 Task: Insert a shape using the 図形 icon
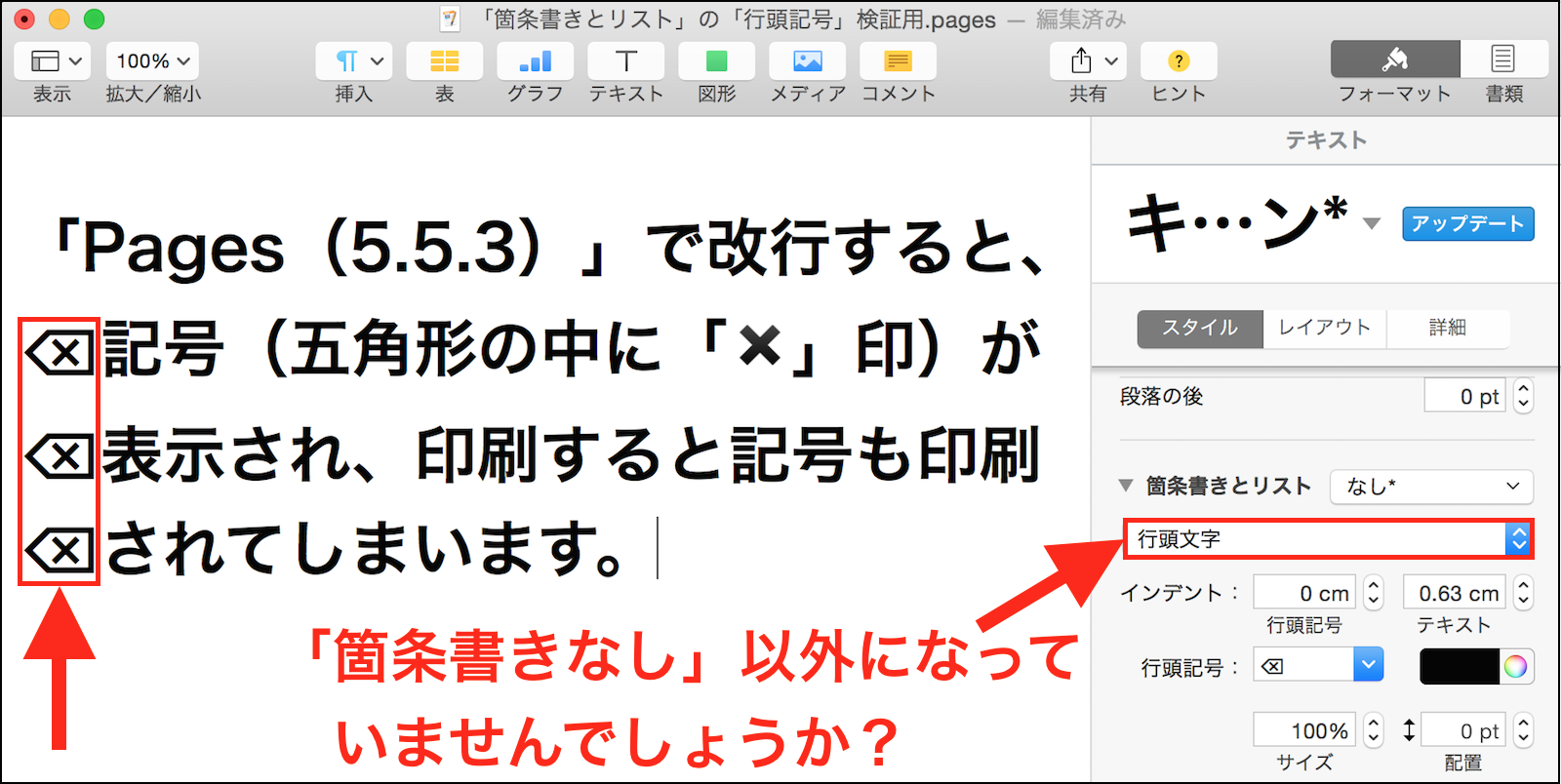click(x=717, y=60)
